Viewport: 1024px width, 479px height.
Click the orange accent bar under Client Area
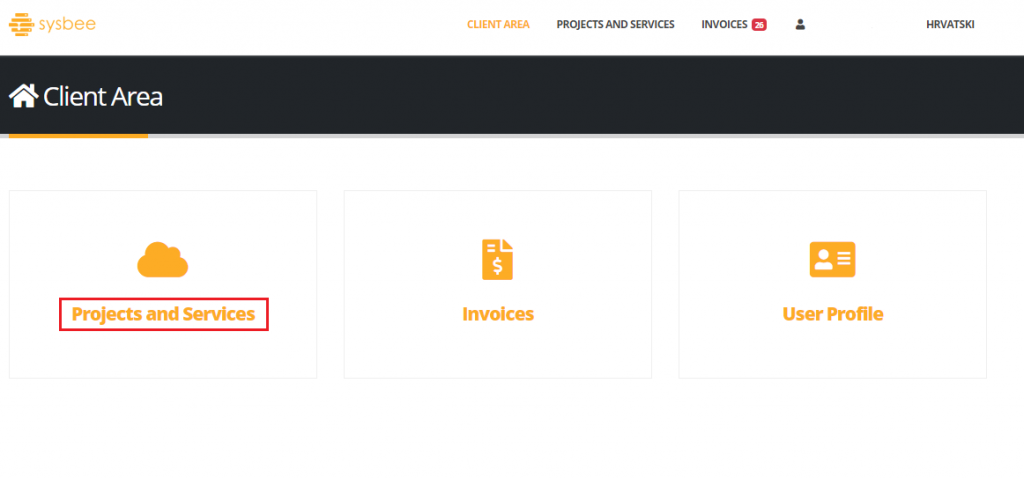tap(74, 135)
